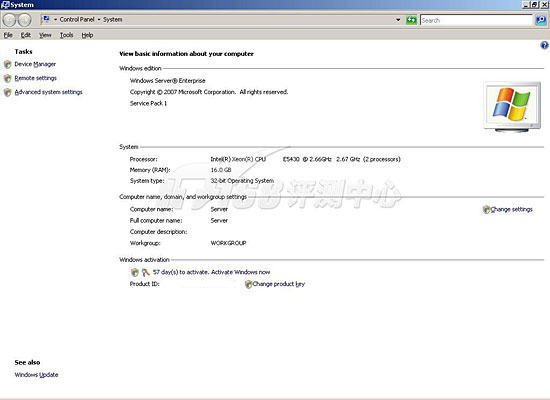
Task: Click shield icon next to Change product key
Action: coord(248,284)
